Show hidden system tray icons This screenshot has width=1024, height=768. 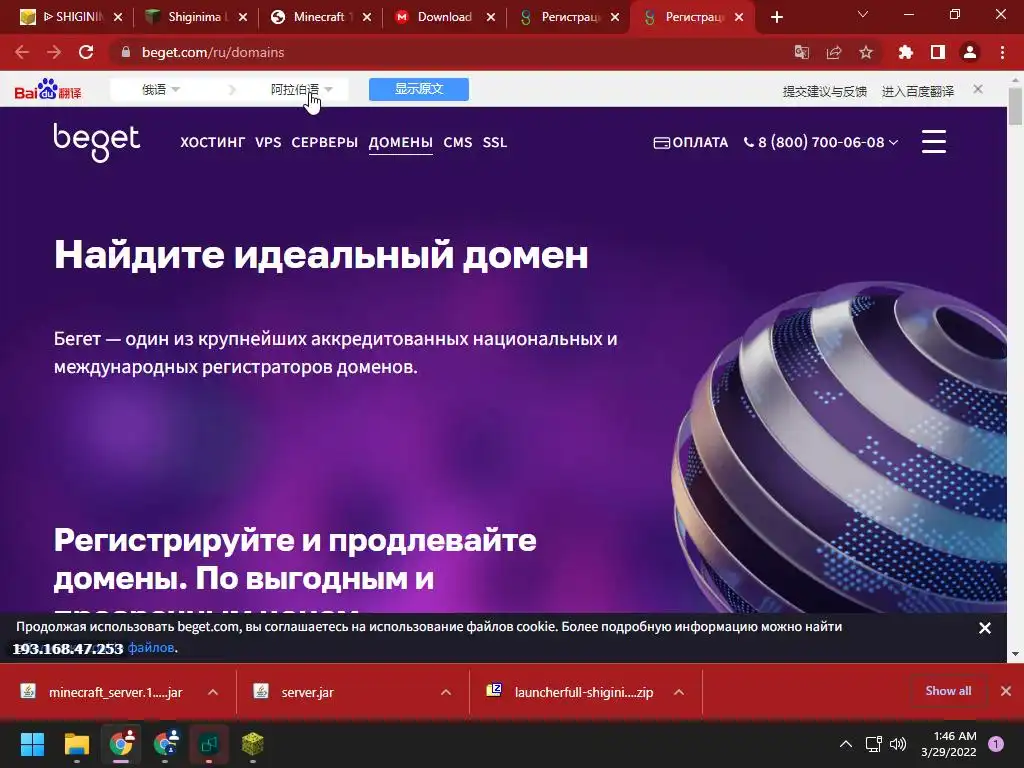(846, 744)
